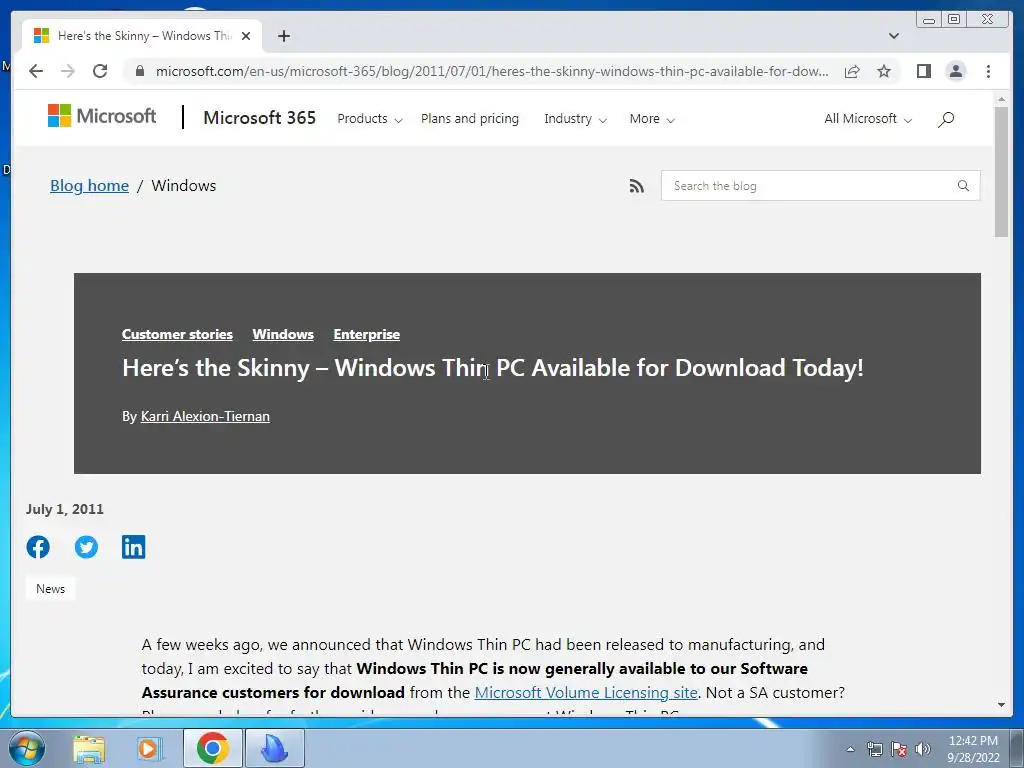Image resolution: width=1024 pixels, height=768 pixels.
Task: Share the article on Facebook
Action: click(38, 547)
